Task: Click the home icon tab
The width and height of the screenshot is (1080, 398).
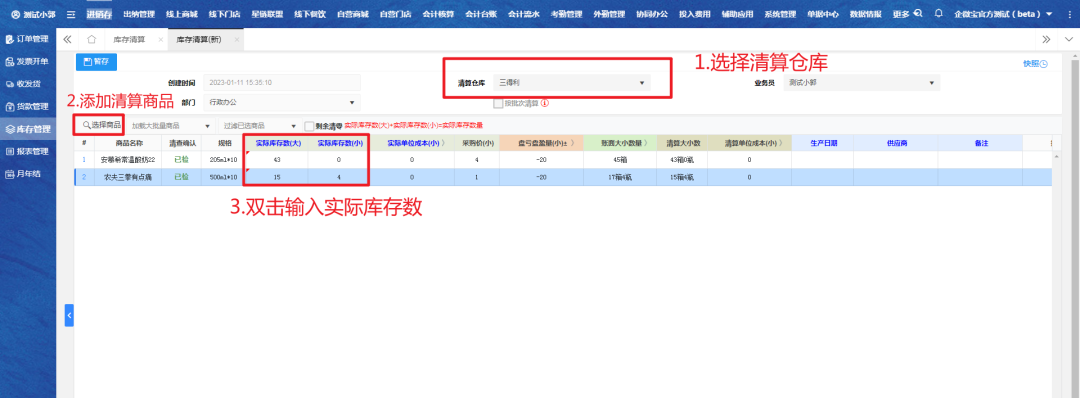Action: 91,39
